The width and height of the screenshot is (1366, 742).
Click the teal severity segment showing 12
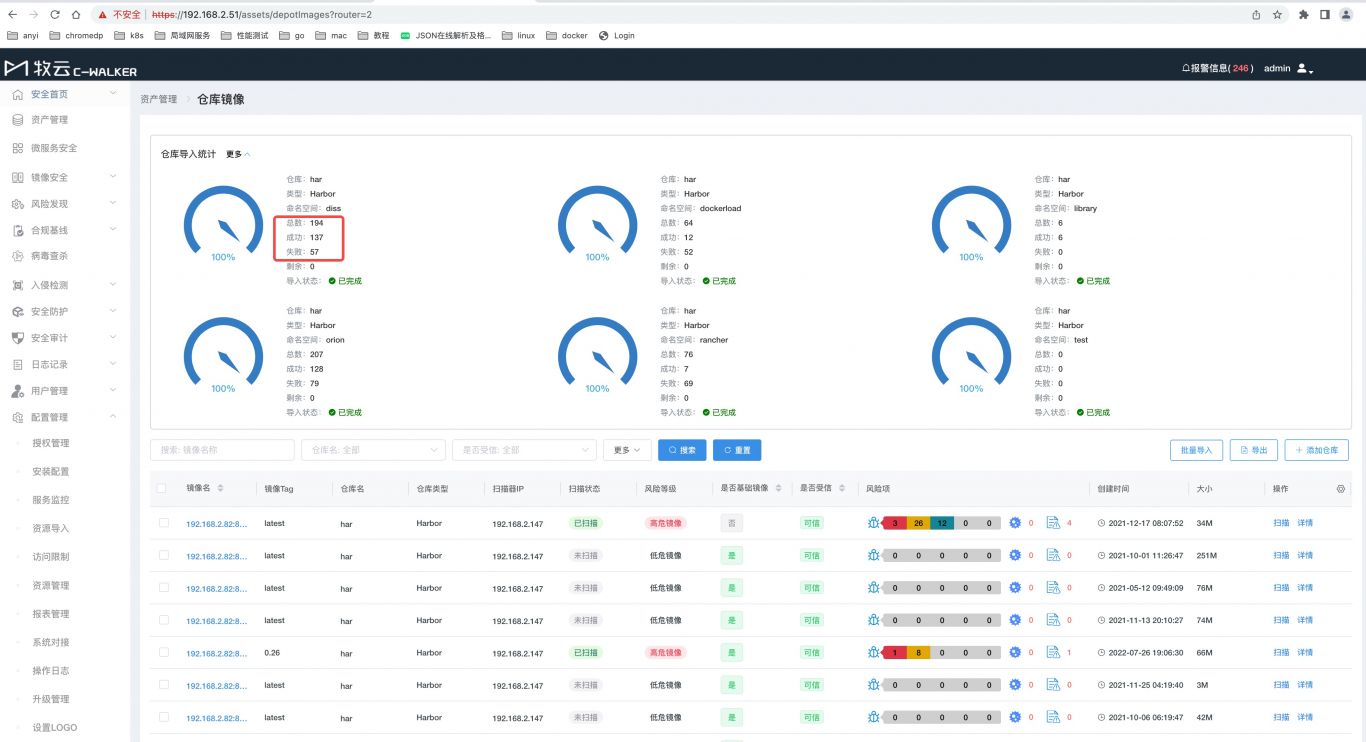941,523
